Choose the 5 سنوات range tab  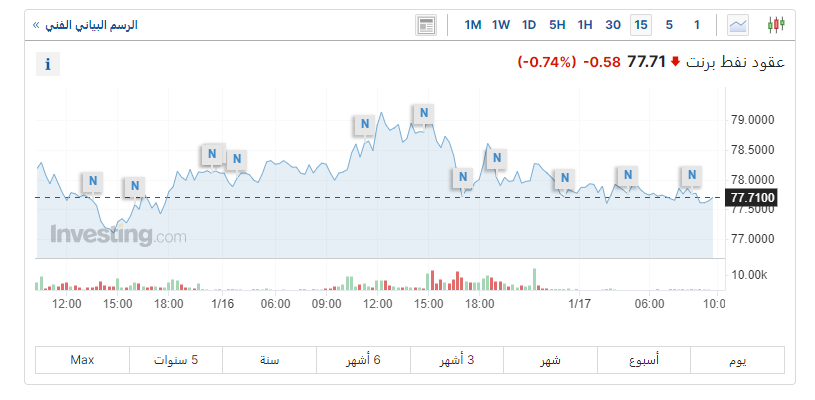pos(175,360)
